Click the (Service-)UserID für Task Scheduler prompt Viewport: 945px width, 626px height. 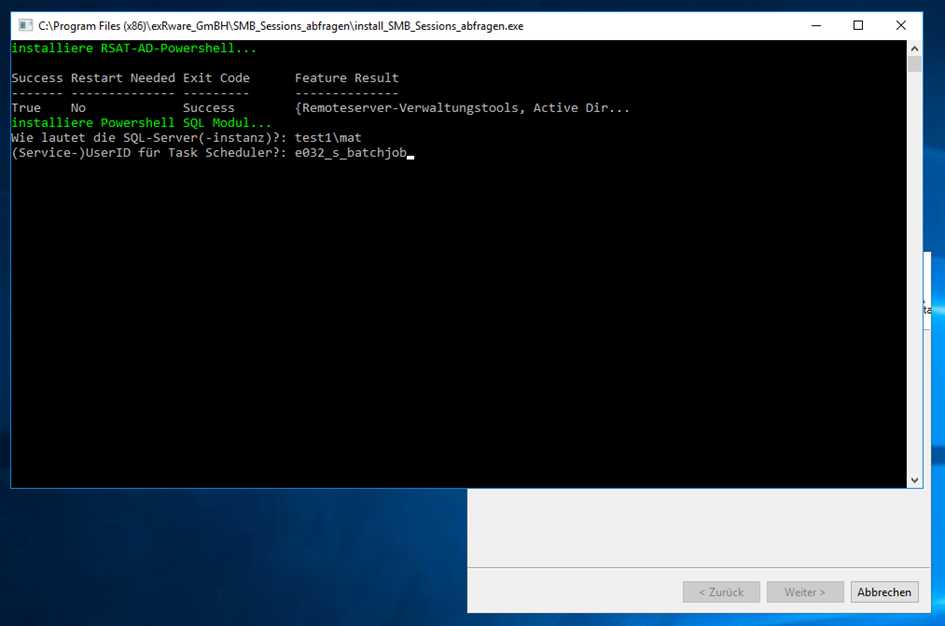(x=149, y=153)
